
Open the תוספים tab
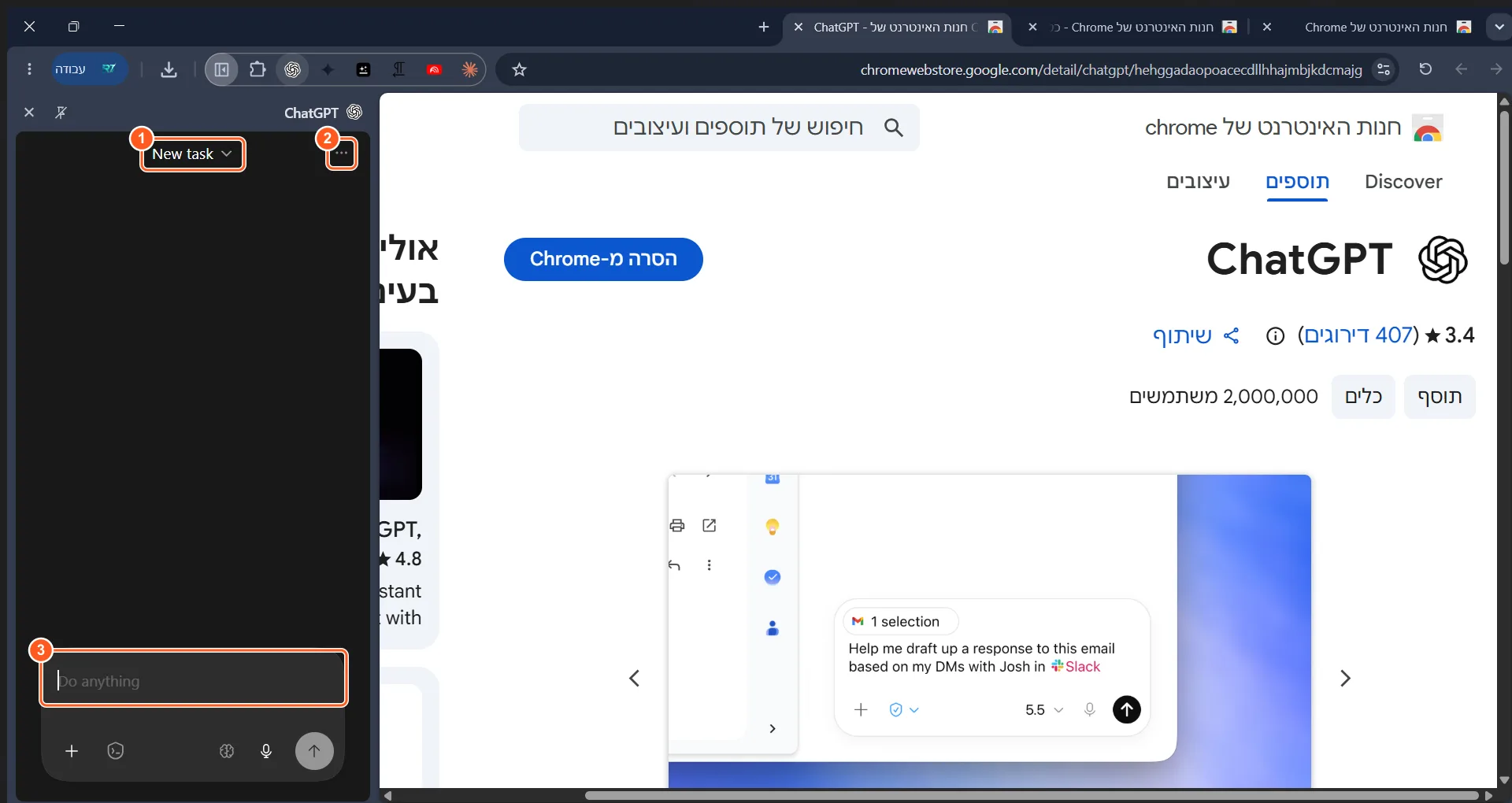[x=1297, y=182]
